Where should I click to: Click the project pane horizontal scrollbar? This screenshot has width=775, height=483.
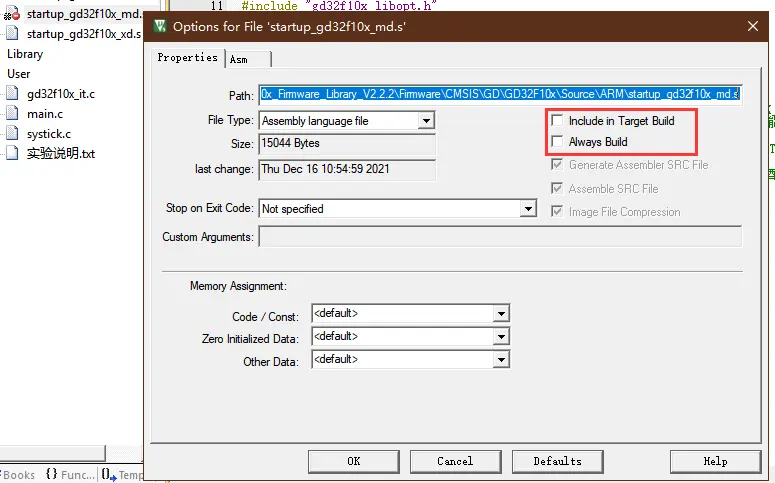tap(52, 452)
